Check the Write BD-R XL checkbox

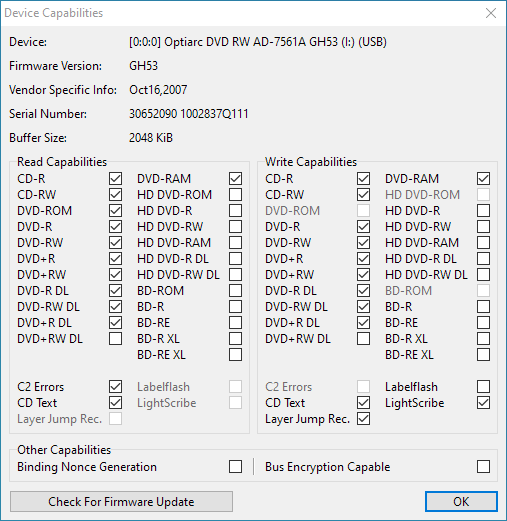[483, 339]
